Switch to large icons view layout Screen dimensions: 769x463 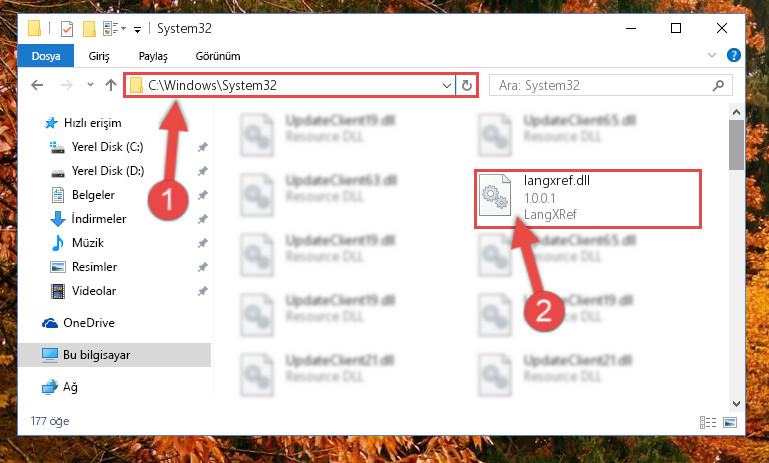tap(730, 422)
